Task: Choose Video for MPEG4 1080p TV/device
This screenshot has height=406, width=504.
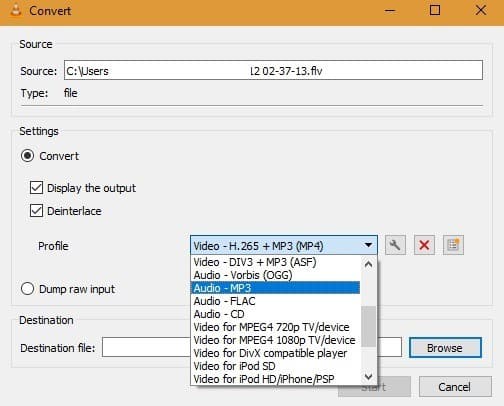Action: tap(275, 340)
